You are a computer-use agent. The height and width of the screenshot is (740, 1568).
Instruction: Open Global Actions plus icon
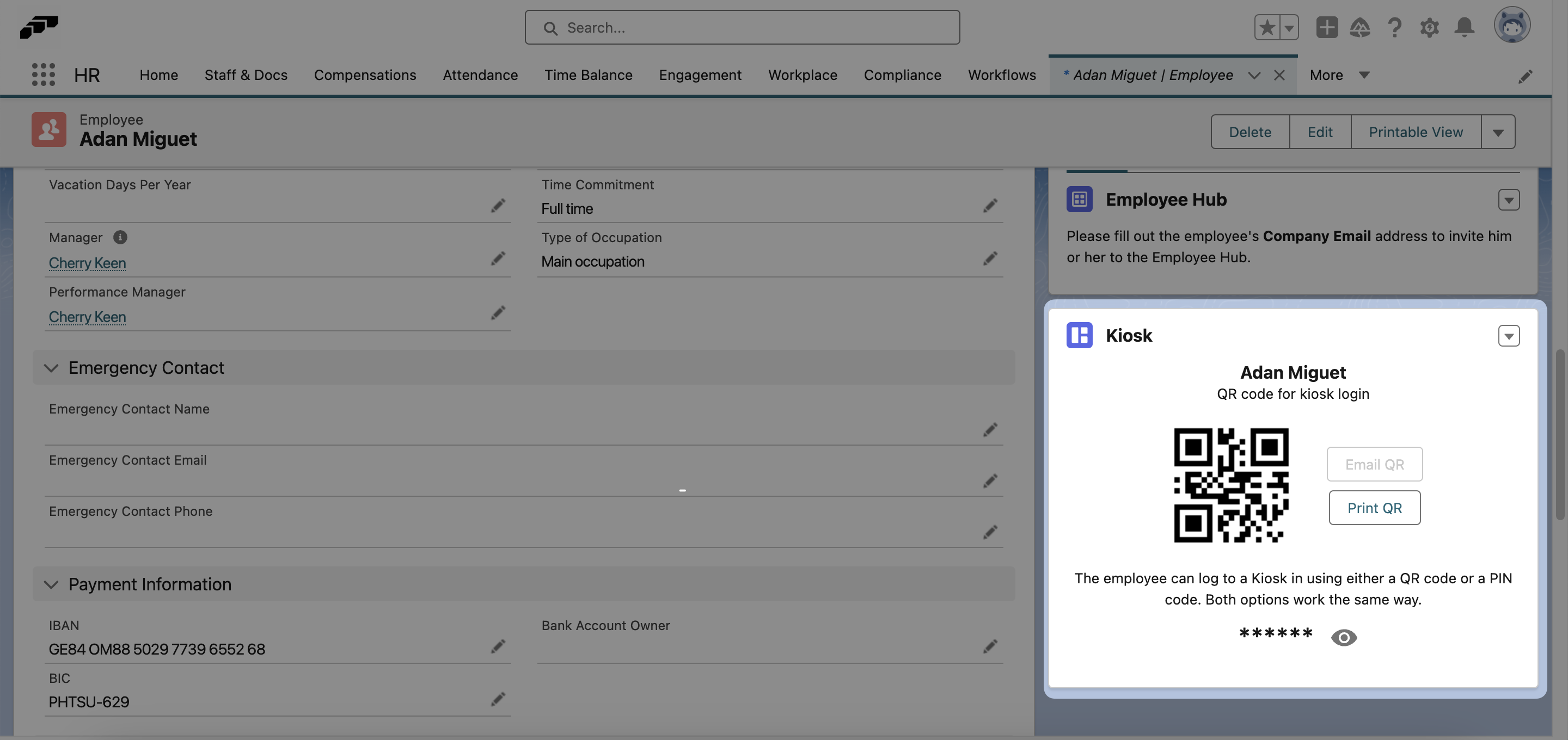click(x=1327, y=27)
